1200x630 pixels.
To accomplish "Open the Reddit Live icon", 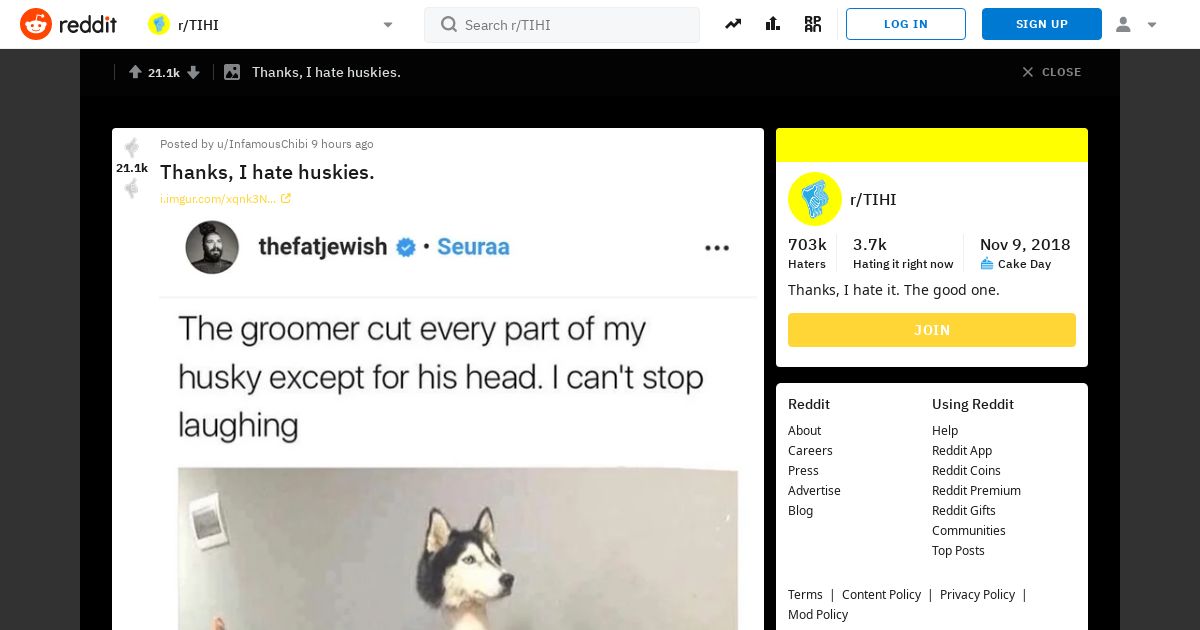I will pos(813,24).
